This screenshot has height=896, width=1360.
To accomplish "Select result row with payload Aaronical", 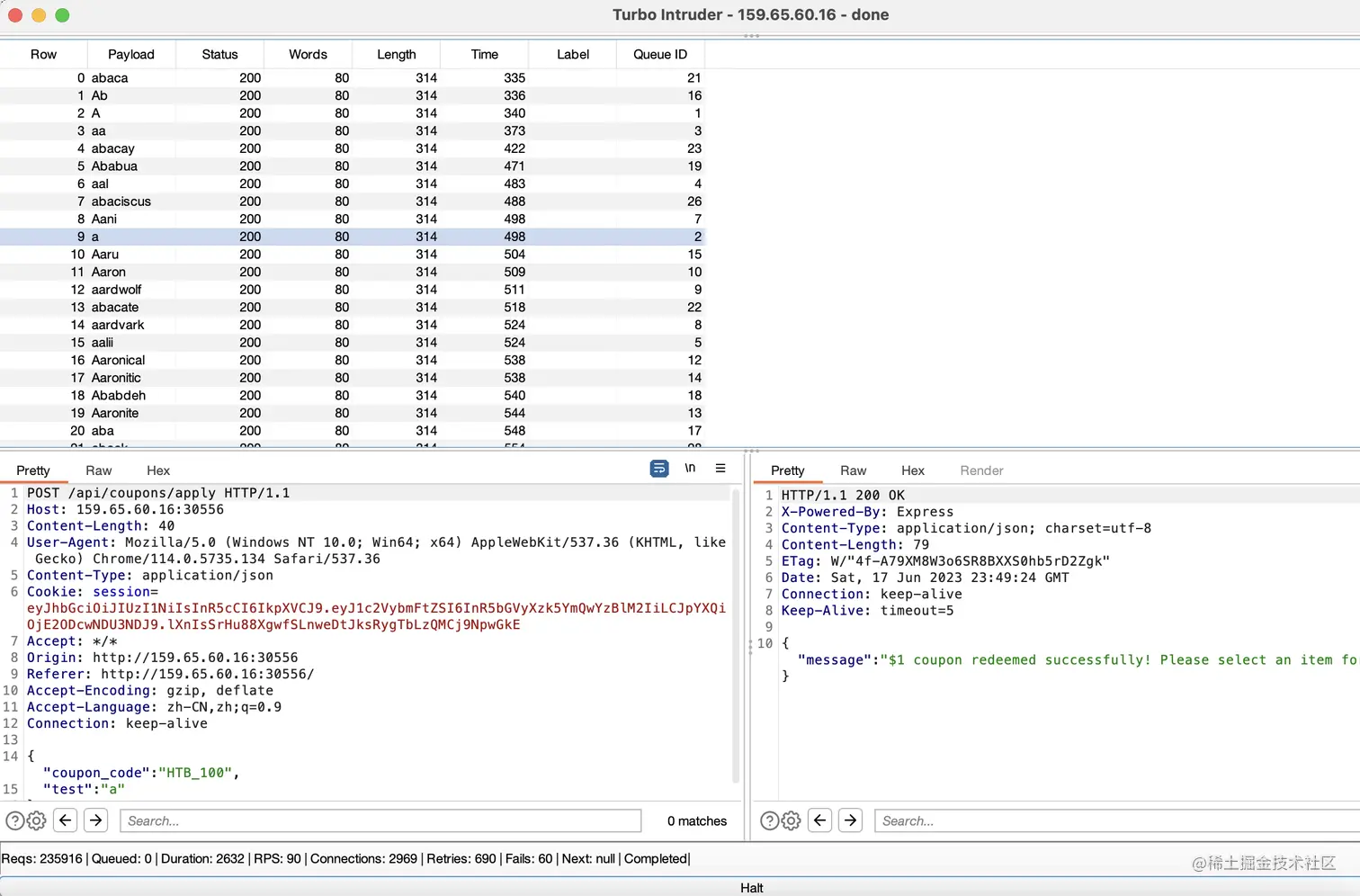I will tap(353, 360).
